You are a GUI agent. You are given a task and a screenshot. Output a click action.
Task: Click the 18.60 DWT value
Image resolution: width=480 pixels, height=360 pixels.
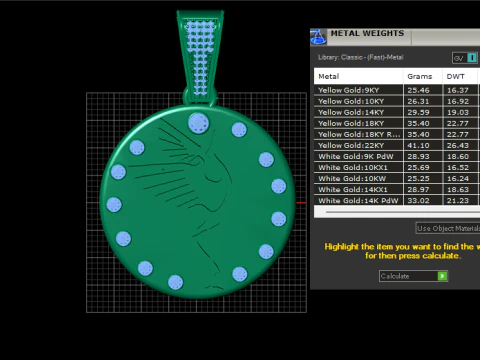(458, 156)
